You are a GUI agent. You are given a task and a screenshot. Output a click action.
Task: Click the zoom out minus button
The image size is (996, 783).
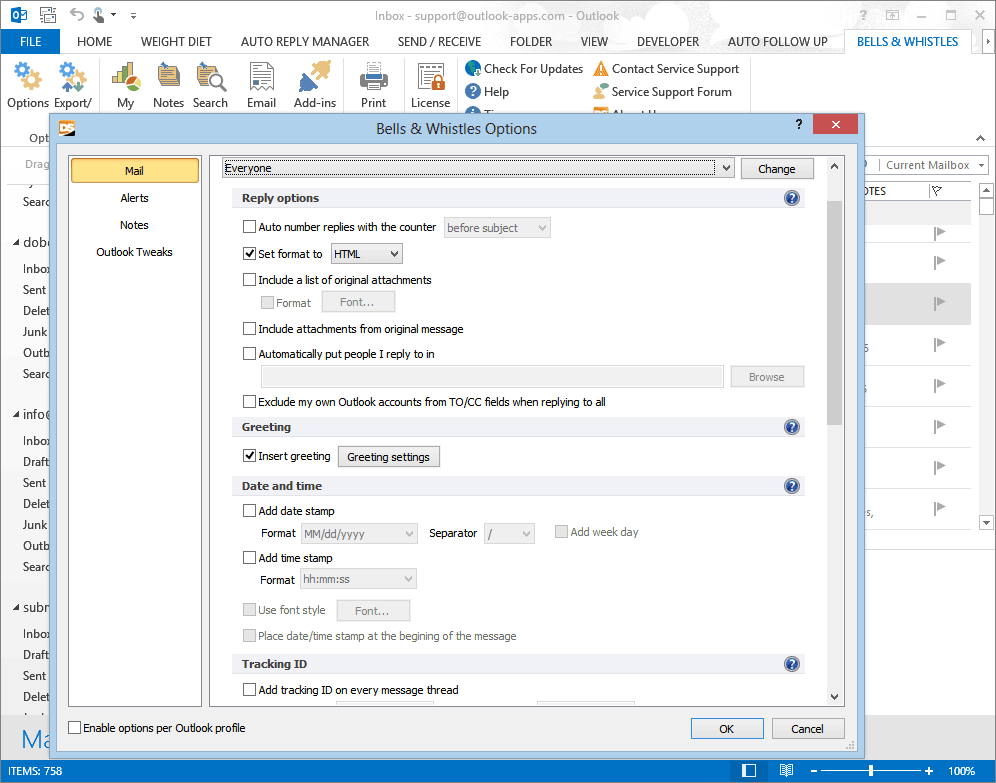pyautogui.click(x=814, y=770)
